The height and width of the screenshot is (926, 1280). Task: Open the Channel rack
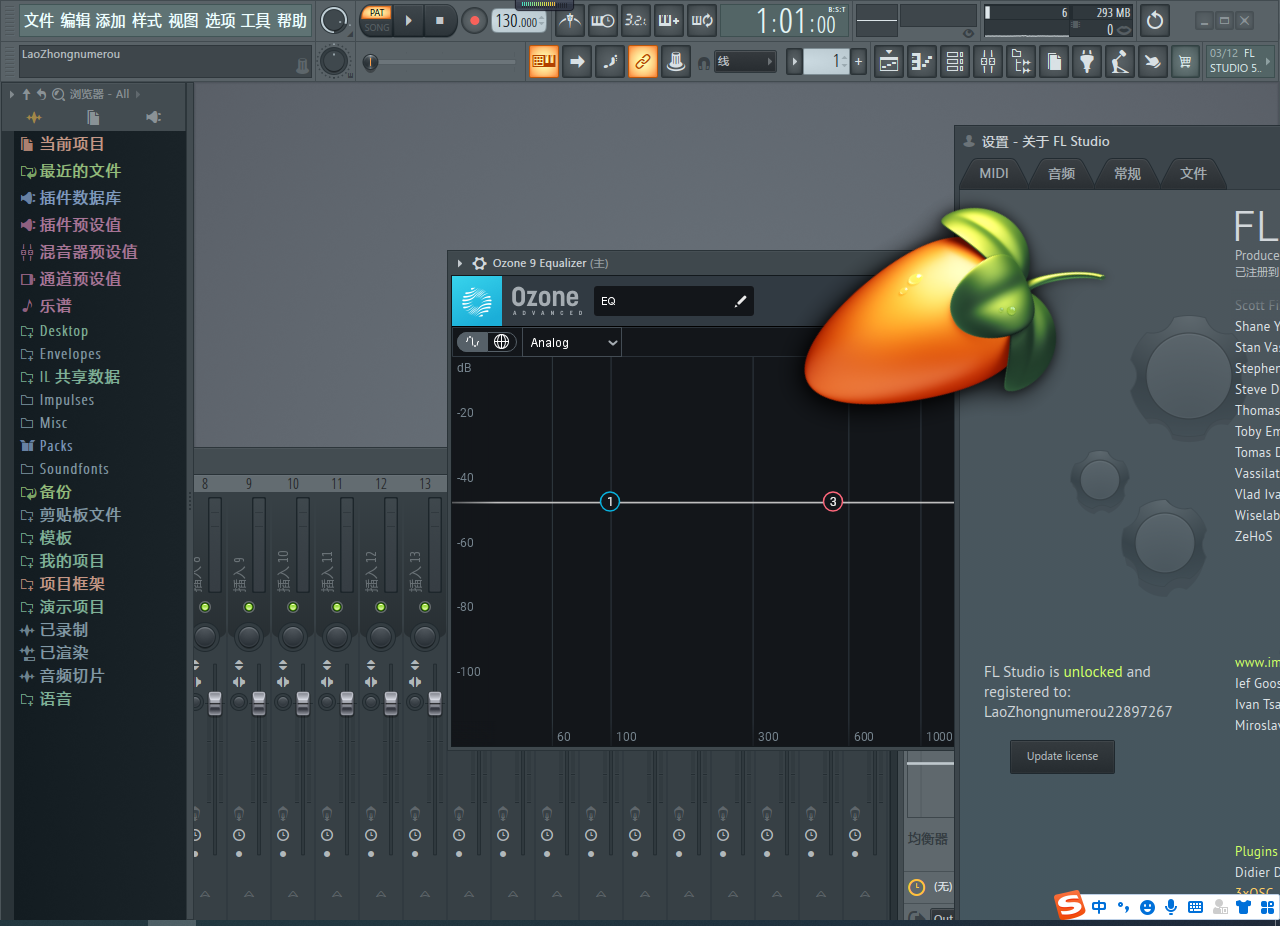954,61
